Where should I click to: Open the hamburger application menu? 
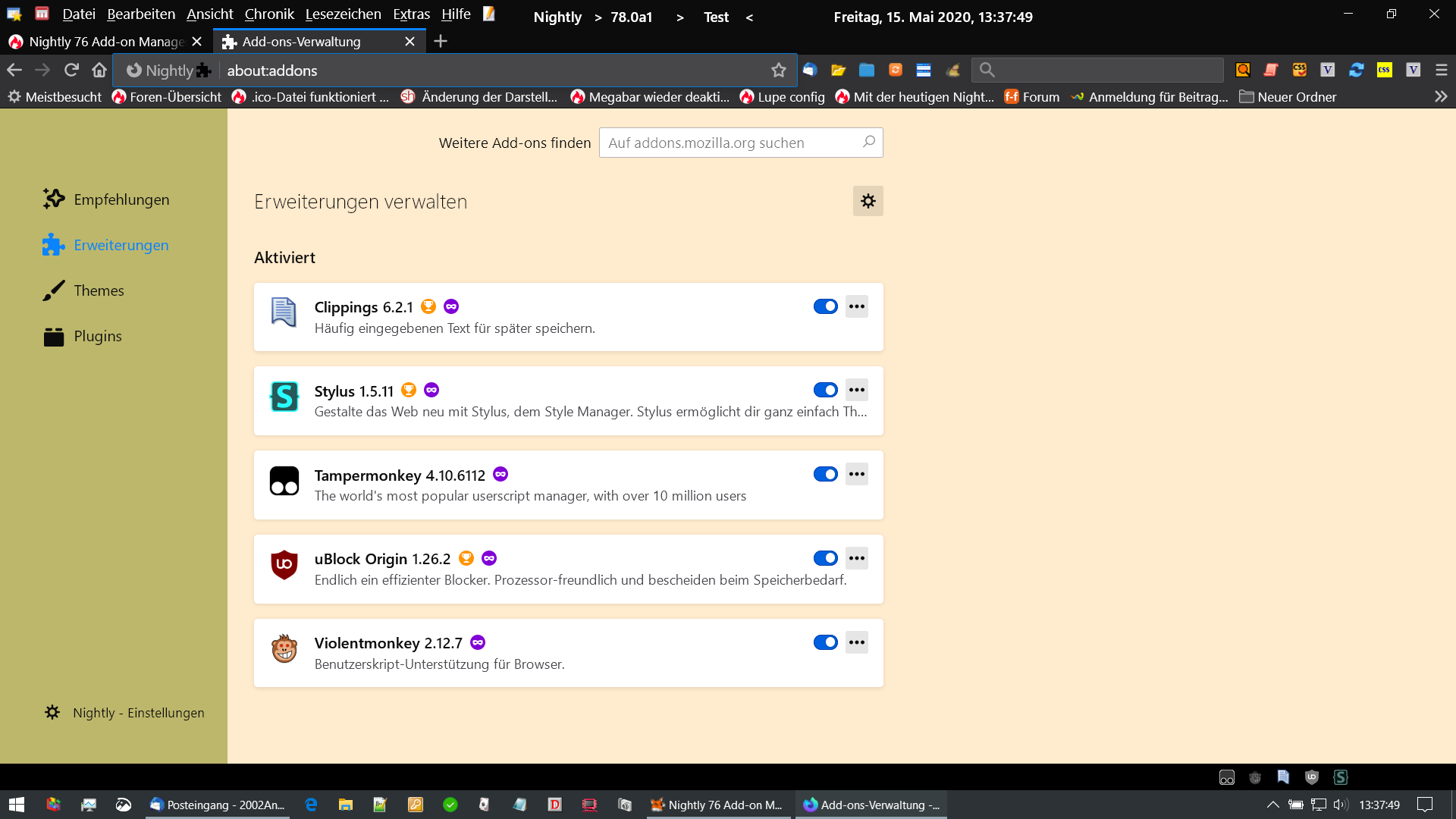pos(1441,70)
